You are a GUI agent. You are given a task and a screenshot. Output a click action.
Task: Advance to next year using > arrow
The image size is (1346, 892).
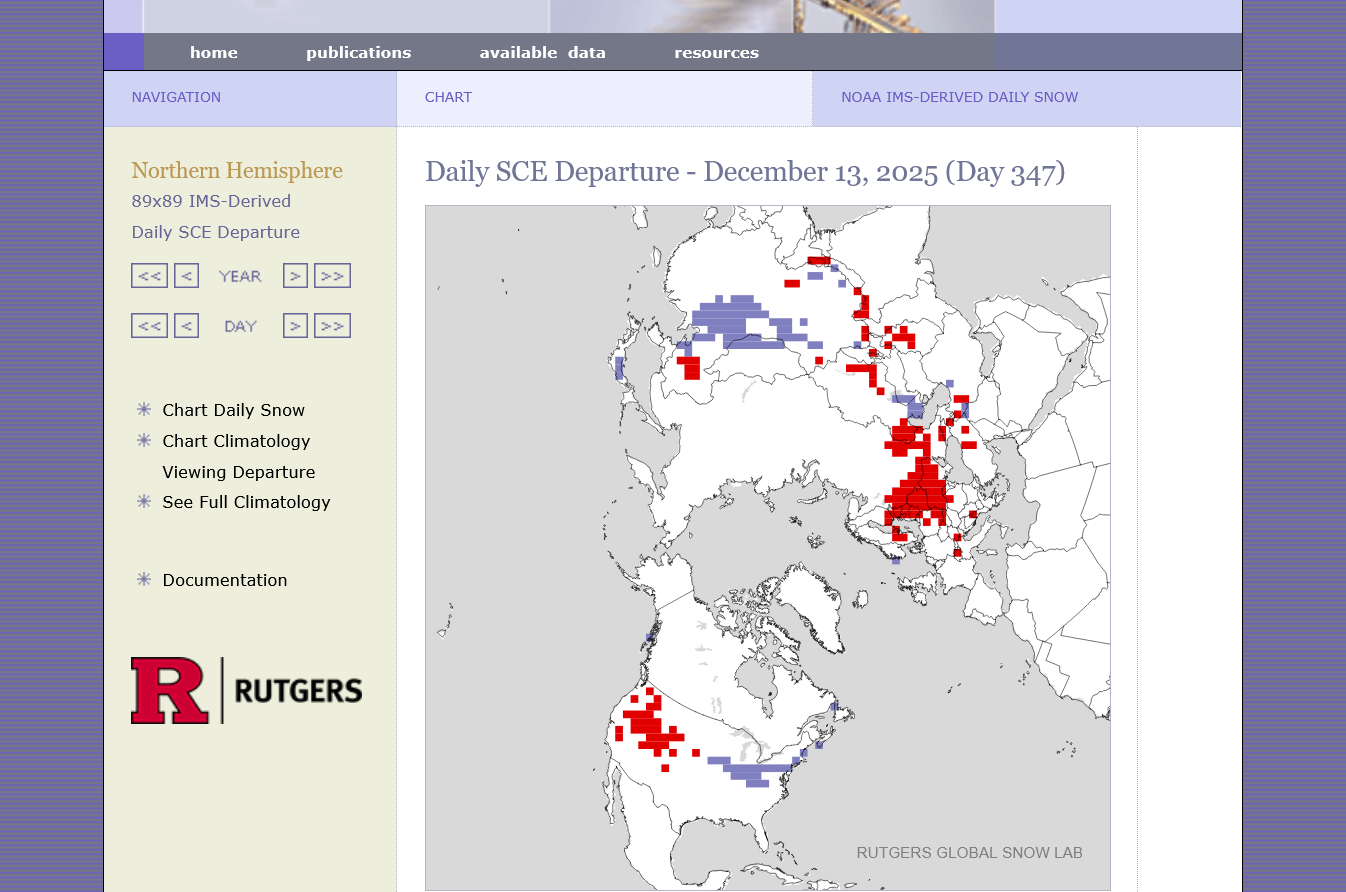295,276
